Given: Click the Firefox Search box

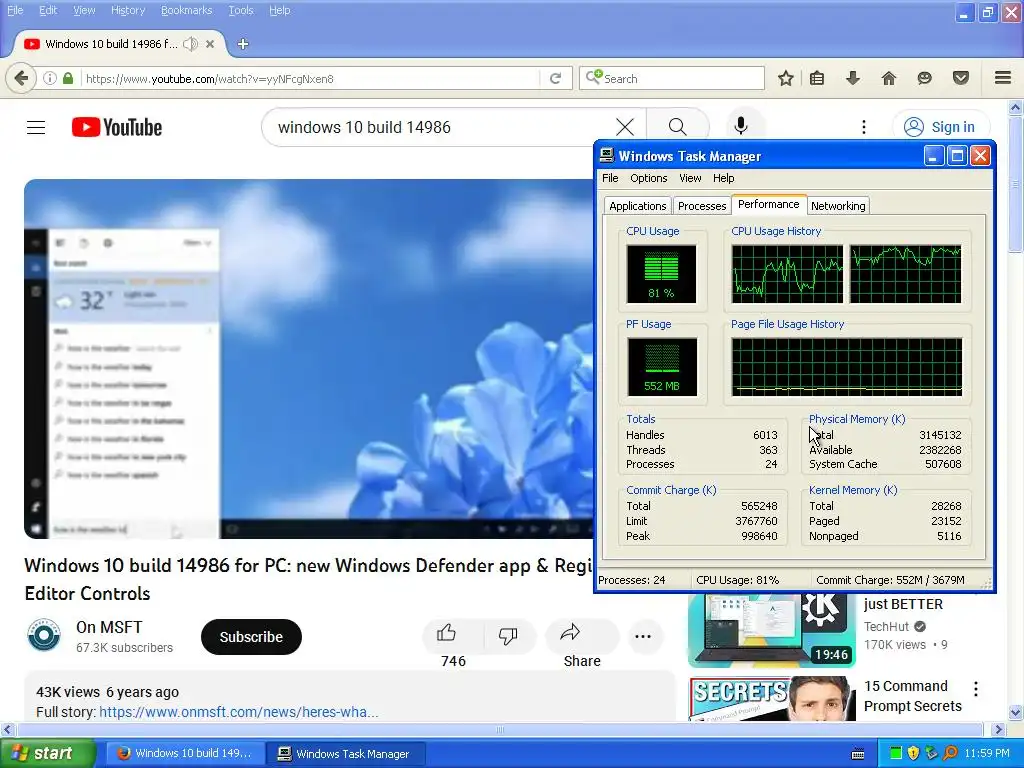Looking at the screenshot, I should [x=673, y=78].
